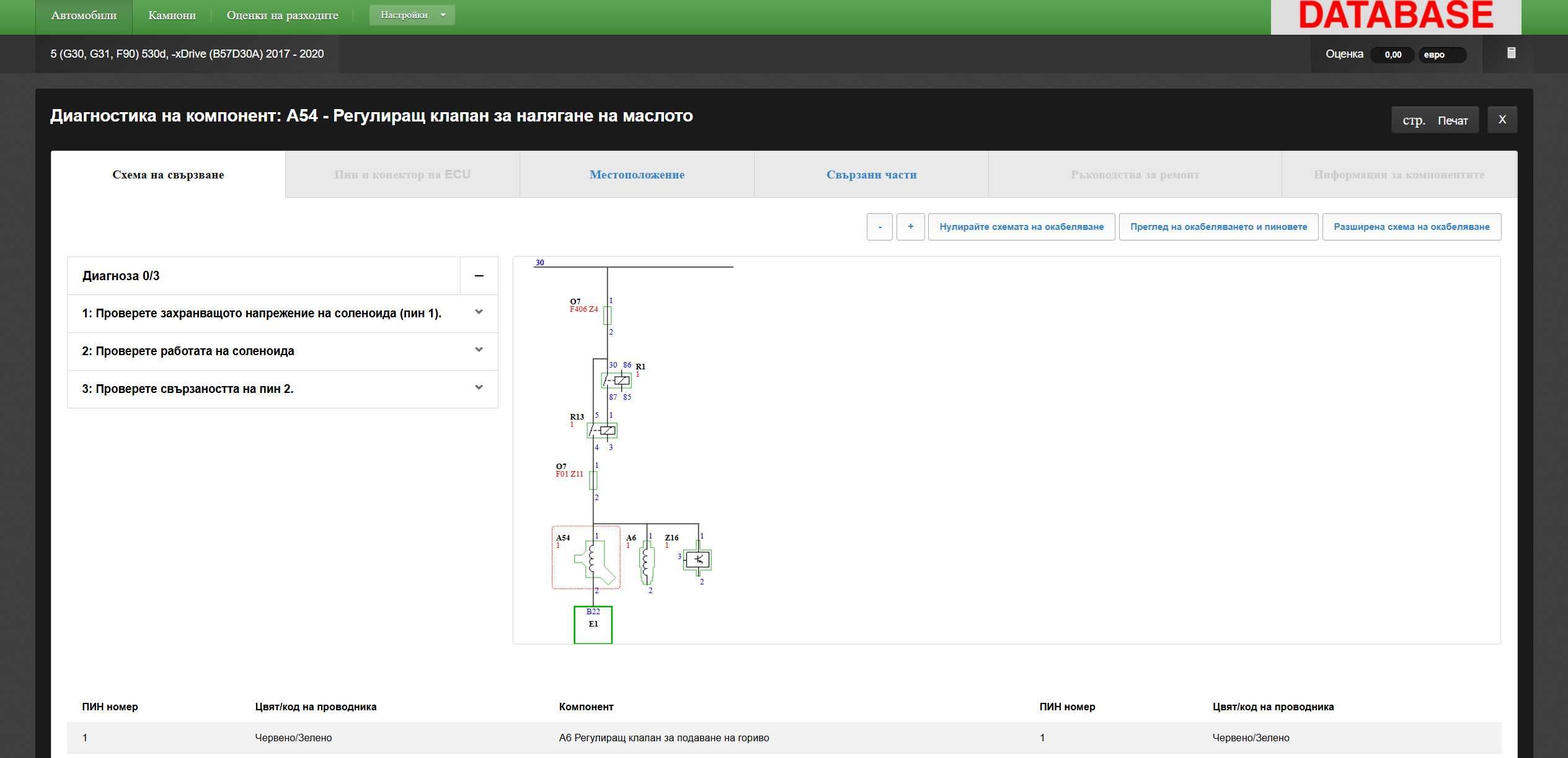
Task: Expand step 2 Проверете работата на соленоида
Action: (282, 351)
